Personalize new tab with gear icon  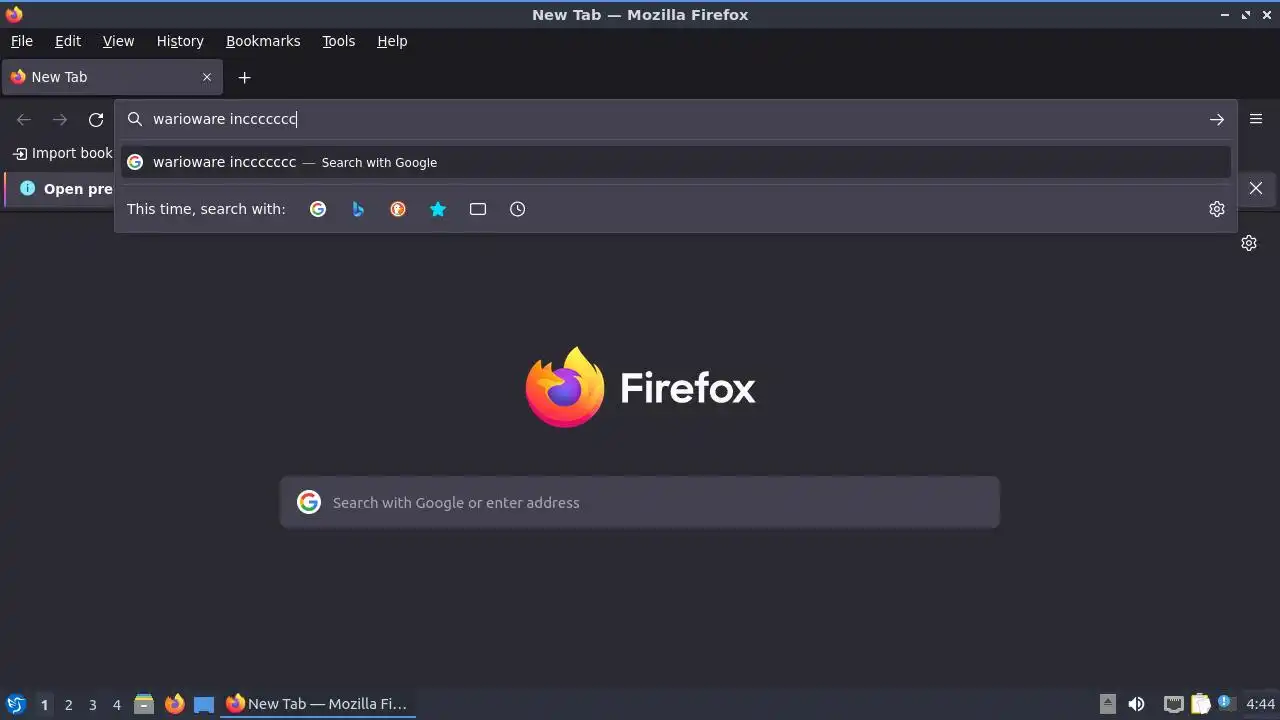click(1249, 243)
